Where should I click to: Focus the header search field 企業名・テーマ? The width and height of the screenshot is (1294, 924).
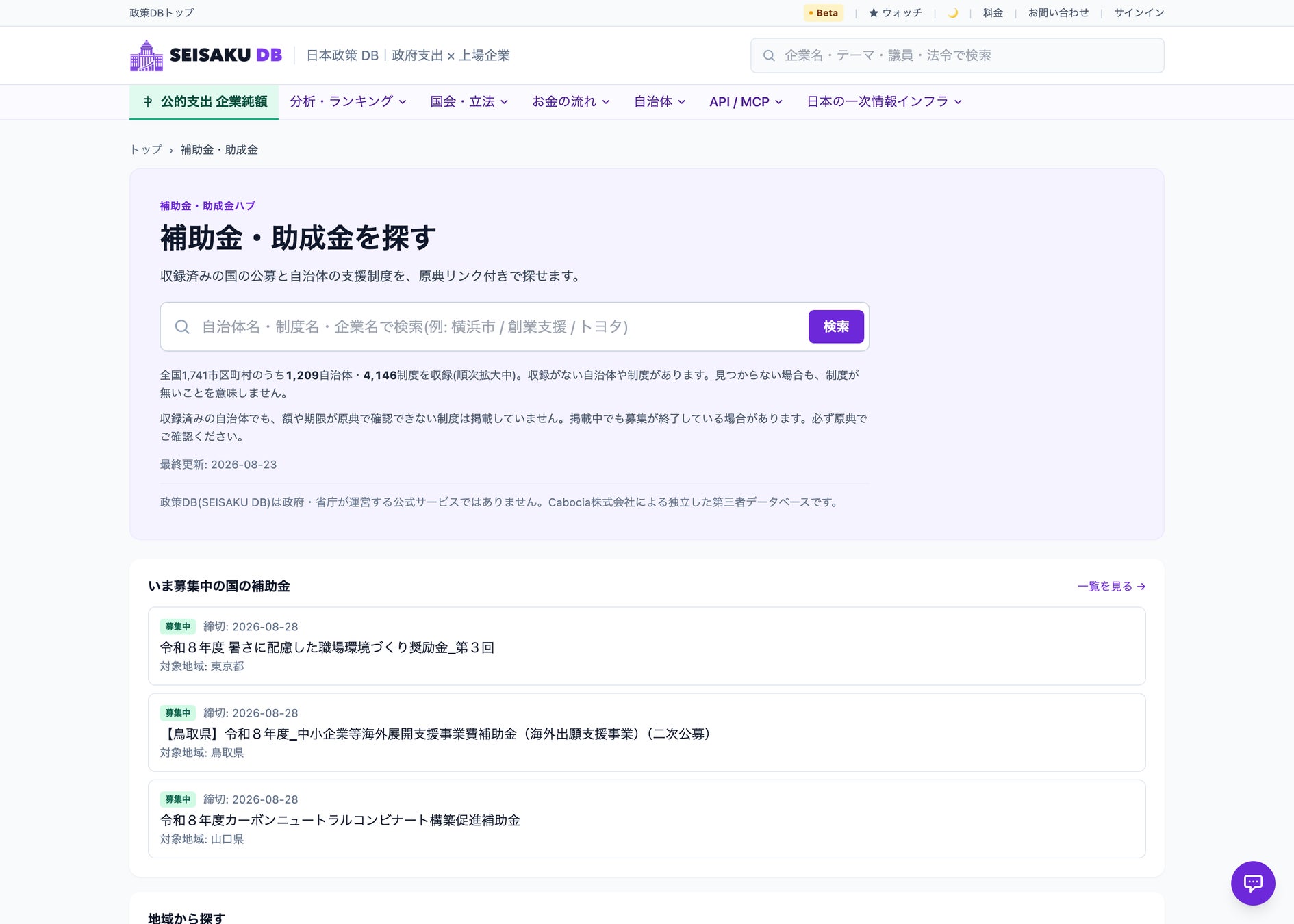957,55
